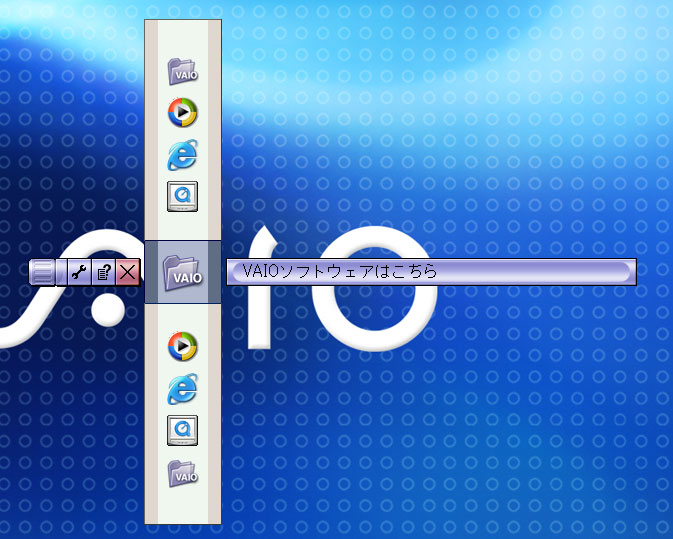The image size is (673, 539).
Task: Click the highlighted VAIO folder in the center
Action: point(183,272)
